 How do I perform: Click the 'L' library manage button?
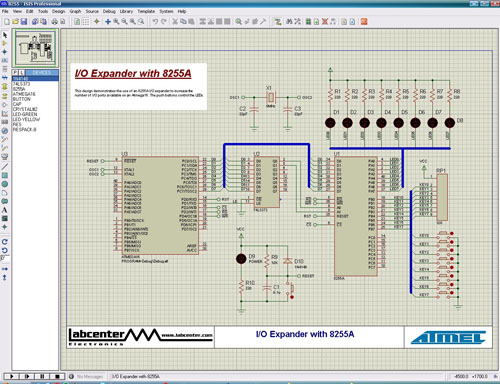[x=21, y=72]
